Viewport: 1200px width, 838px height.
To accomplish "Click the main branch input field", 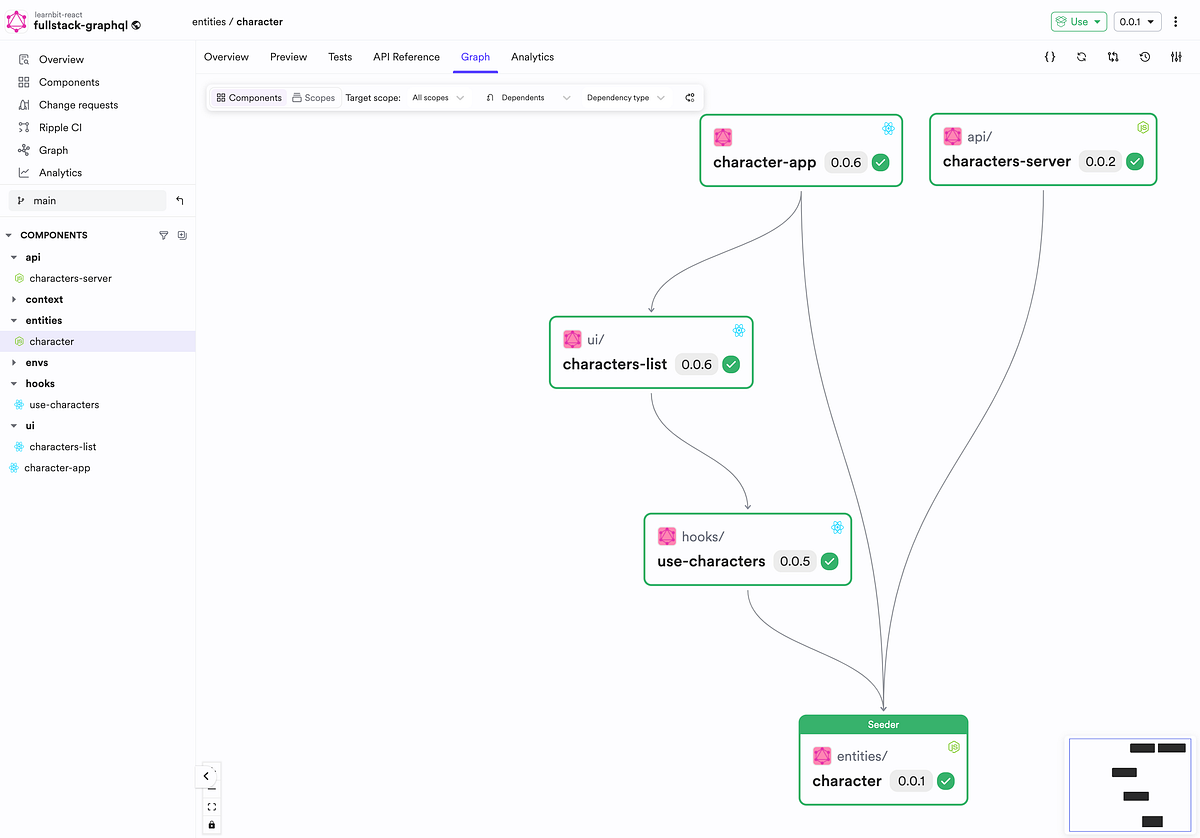I will point(88,200).
